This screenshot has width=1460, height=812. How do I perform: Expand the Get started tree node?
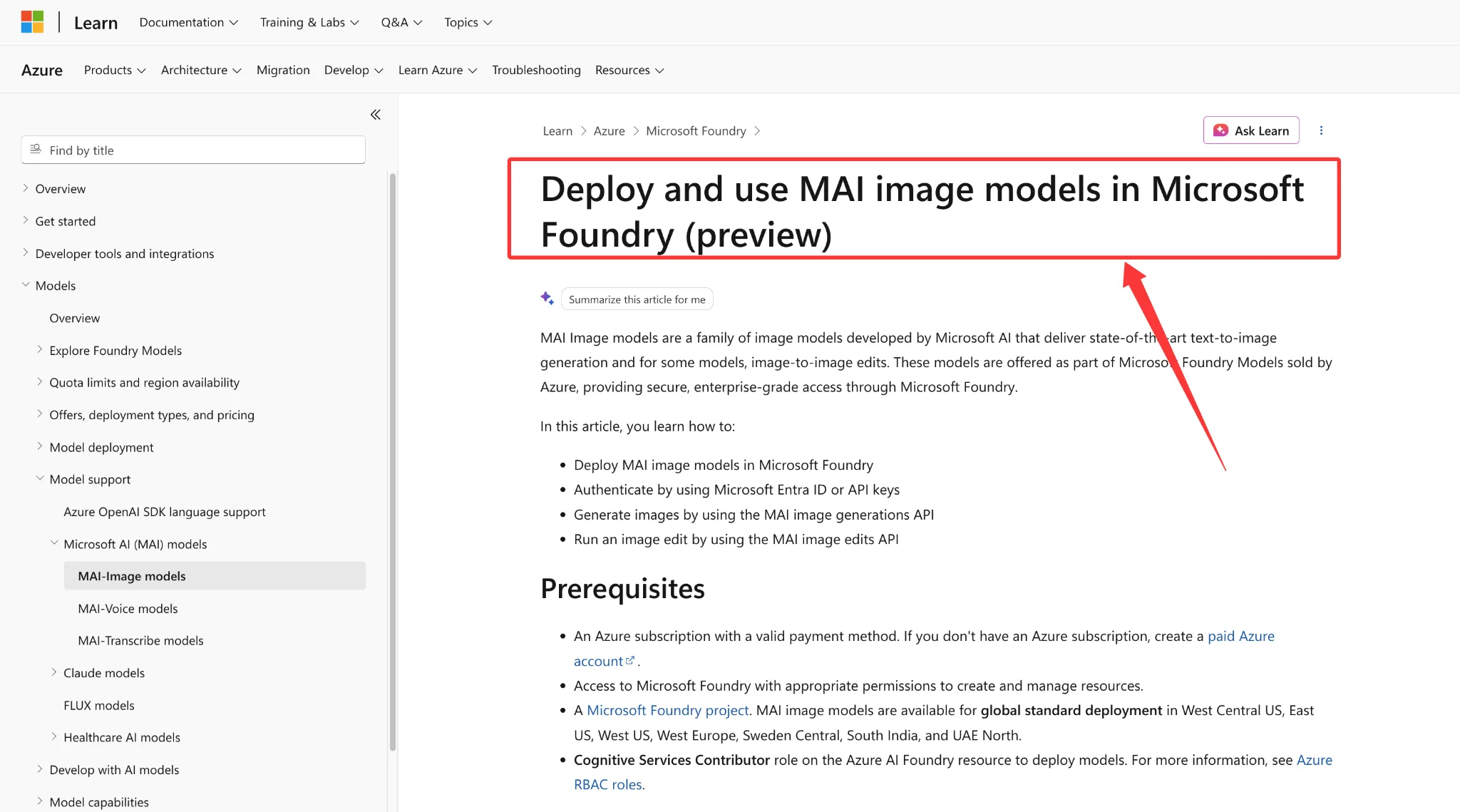click(26, 221)
